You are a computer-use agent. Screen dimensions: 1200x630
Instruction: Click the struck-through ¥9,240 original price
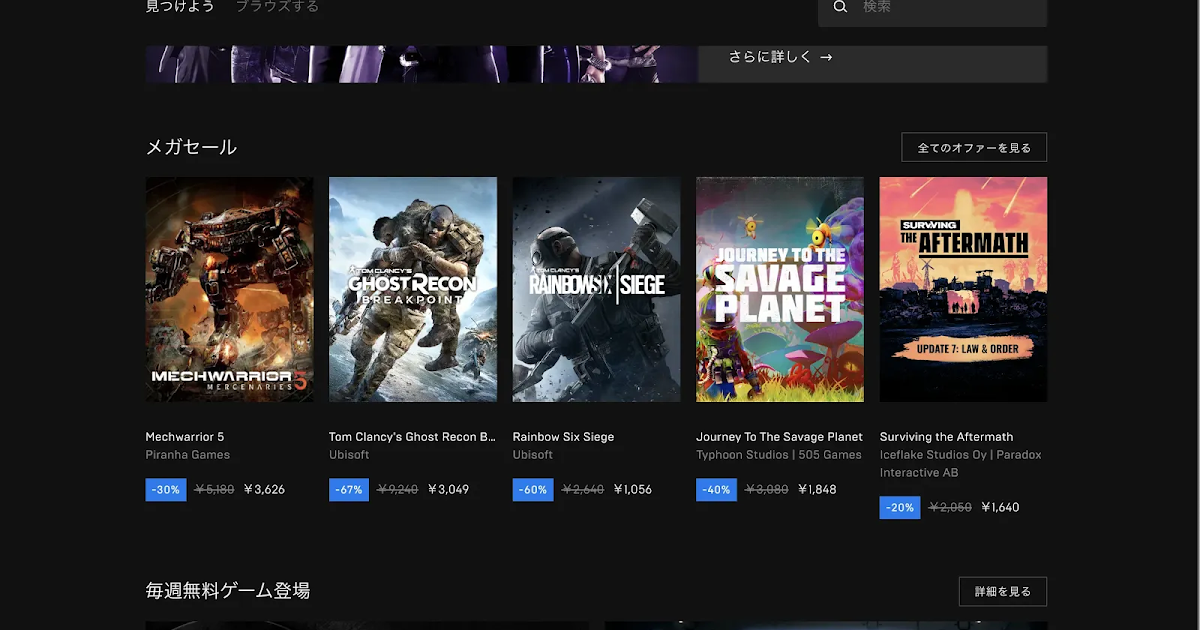[x=398, y=490]
